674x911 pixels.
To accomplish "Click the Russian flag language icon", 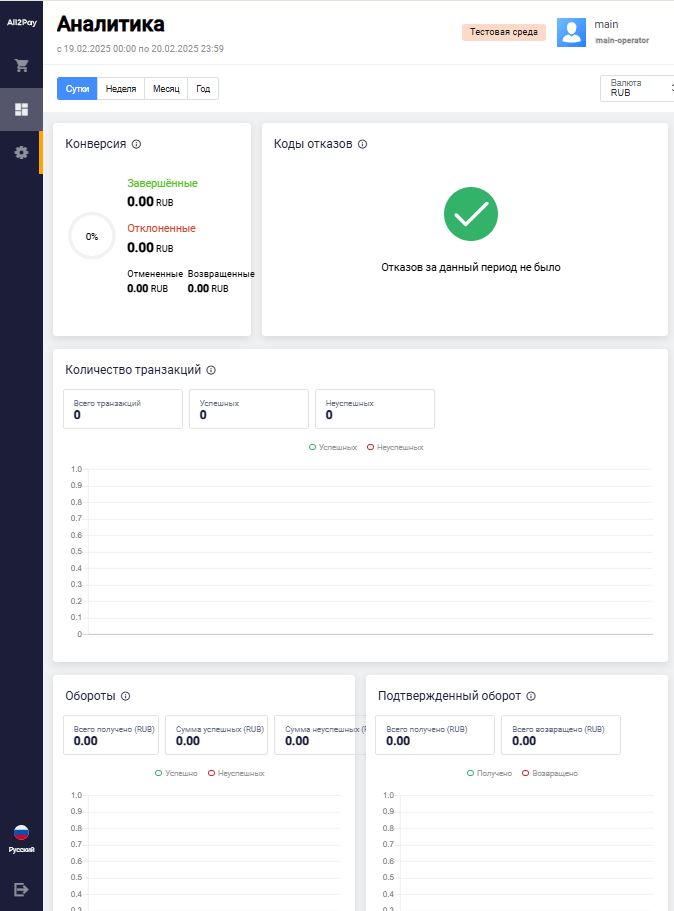I will click(21, 832).
